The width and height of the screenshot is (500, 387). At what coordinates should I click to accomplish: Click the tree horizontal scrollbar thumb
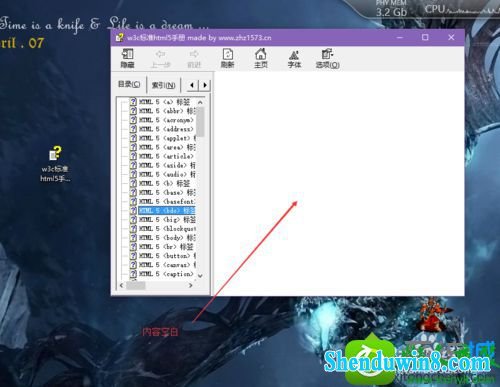[136, 285]
